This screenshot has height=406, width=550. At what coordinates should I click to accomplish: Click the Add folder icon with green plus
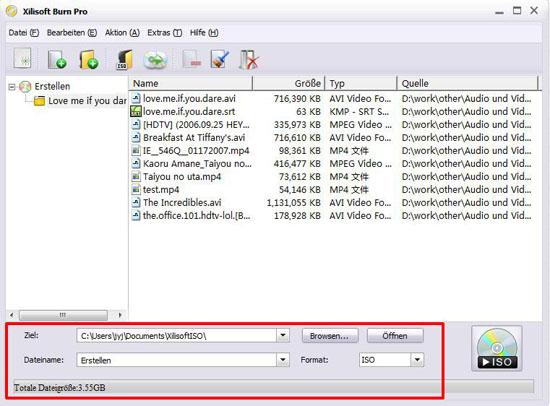click(x=88, y=59)
